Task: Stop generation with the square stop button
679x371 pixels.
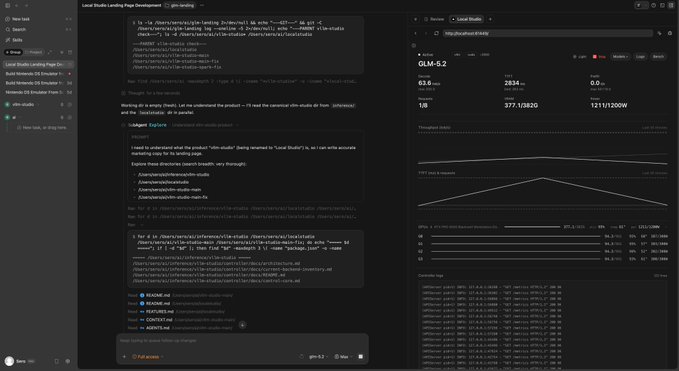Action: [x=361, y=357]
